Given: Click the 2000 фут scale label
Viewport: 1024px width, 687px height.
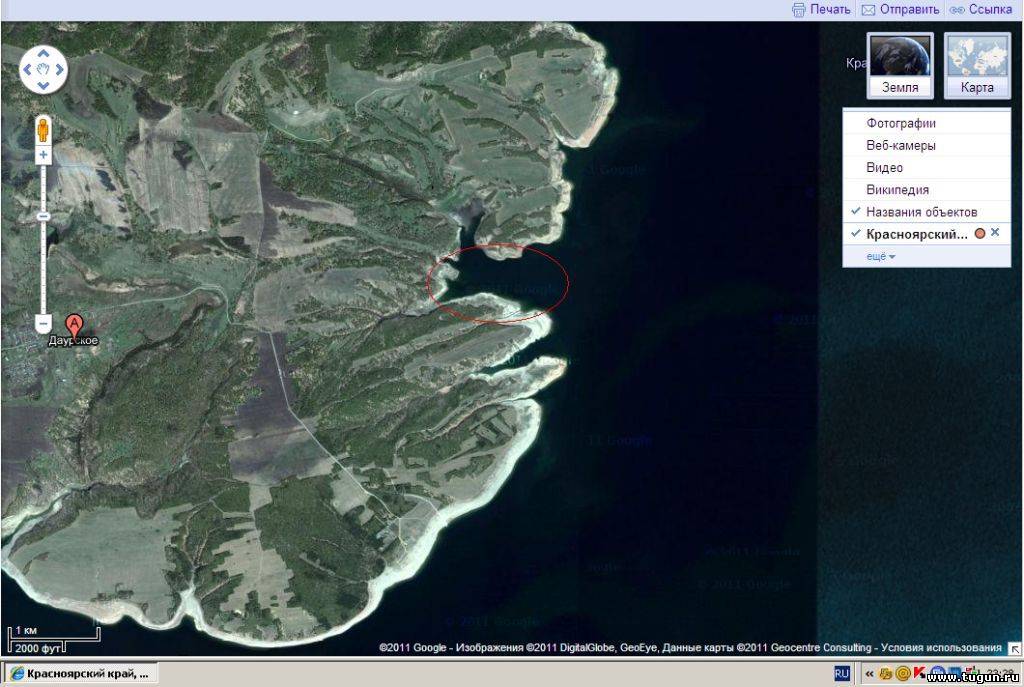Looking at the screenshot, I should click(37, 648).
